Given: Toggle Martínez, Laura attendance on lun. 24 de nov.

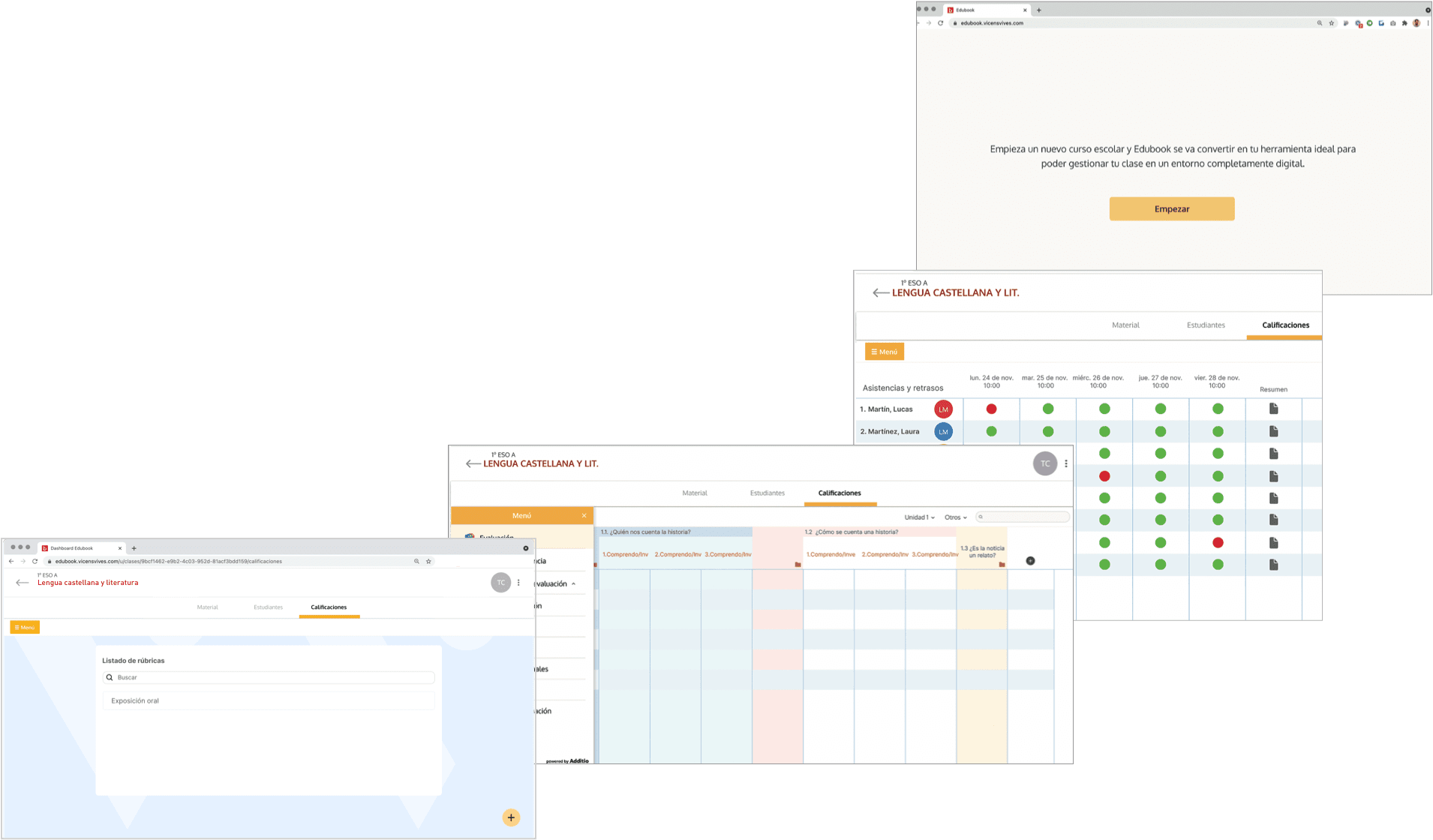Looking at the screenshot, I should [991, 431].
